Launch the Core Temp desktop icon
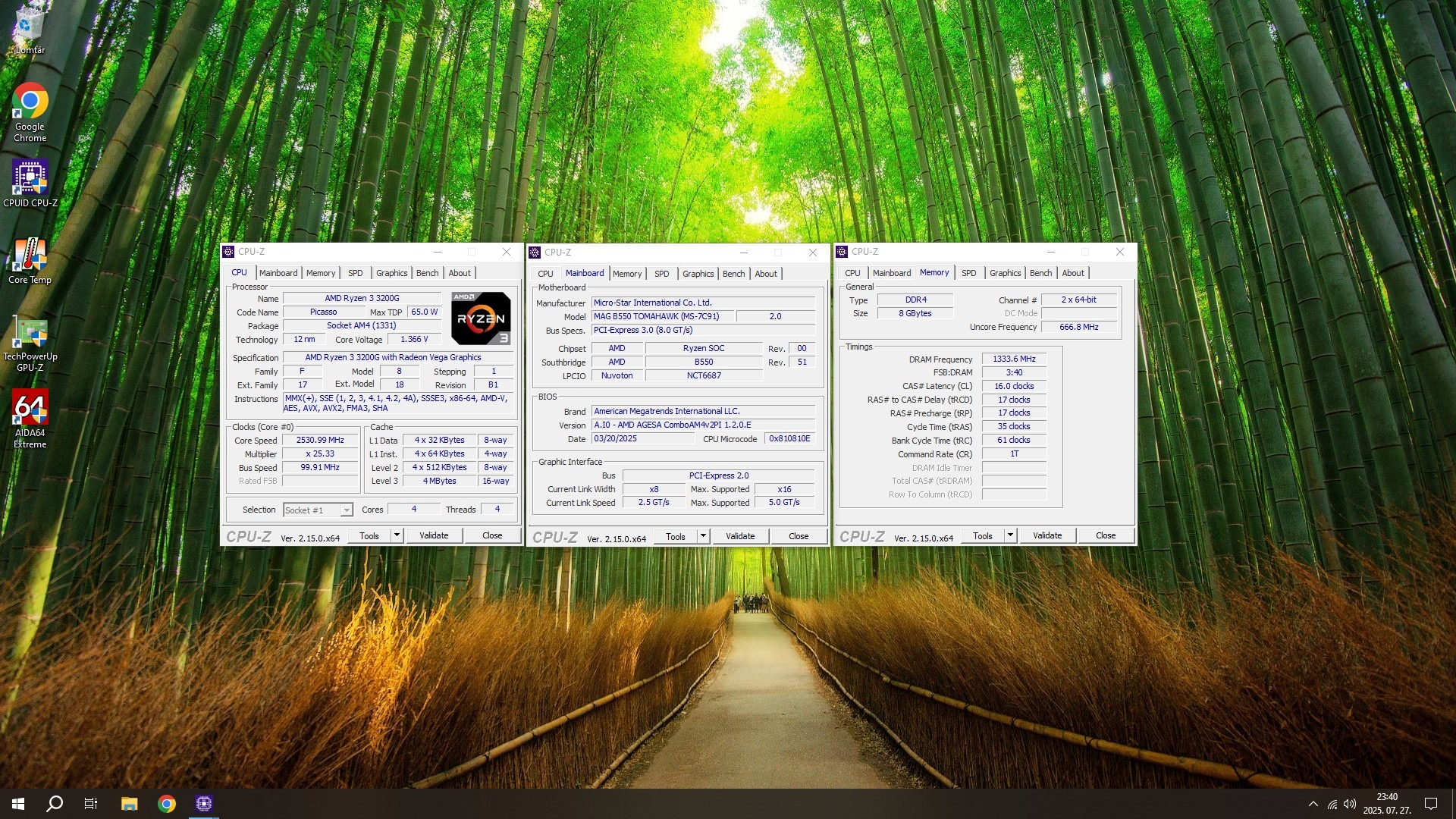Image resolution: width=1456 pixels, height=819 pixels. coord(30,256)
